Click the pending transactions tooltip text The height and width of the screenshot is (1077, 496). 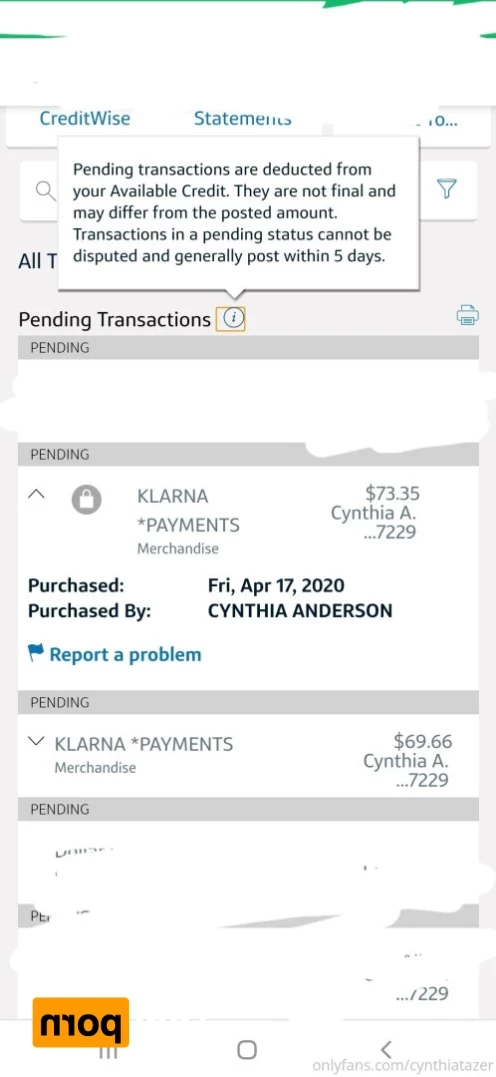click(x=233, y=213)
